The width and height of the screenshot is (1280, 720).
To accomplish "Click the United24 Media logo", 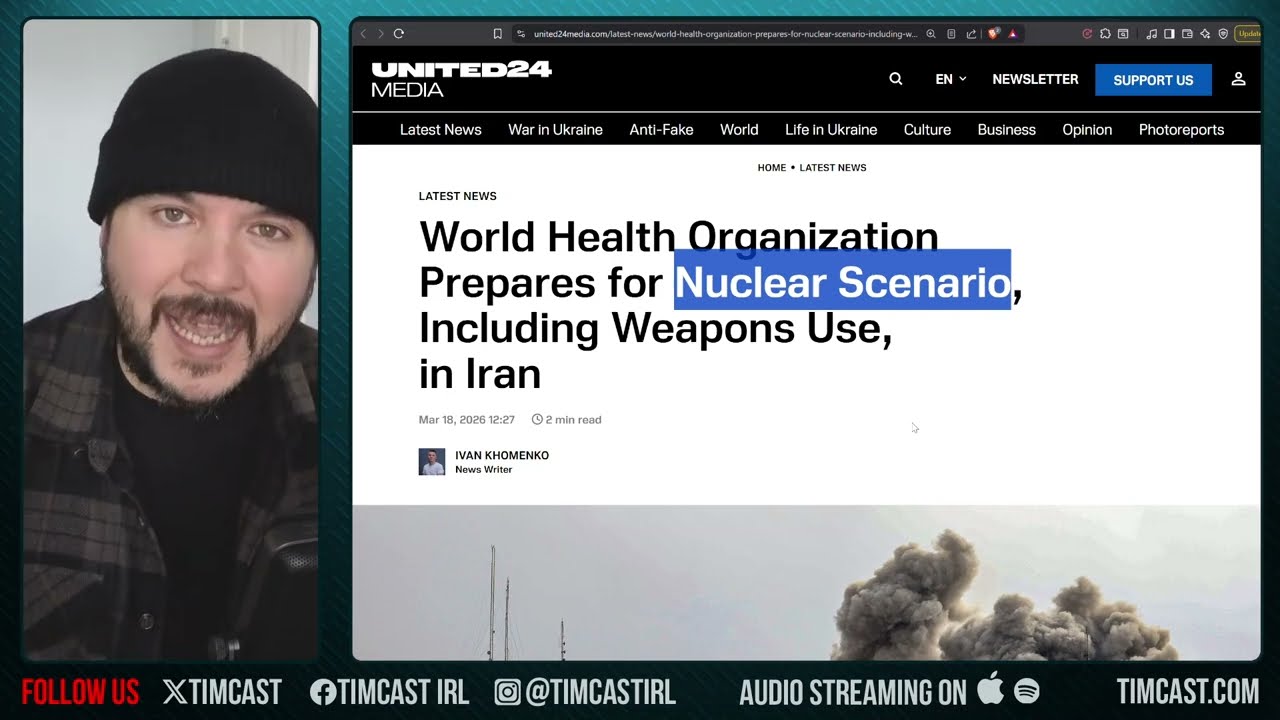I will 461,79.
